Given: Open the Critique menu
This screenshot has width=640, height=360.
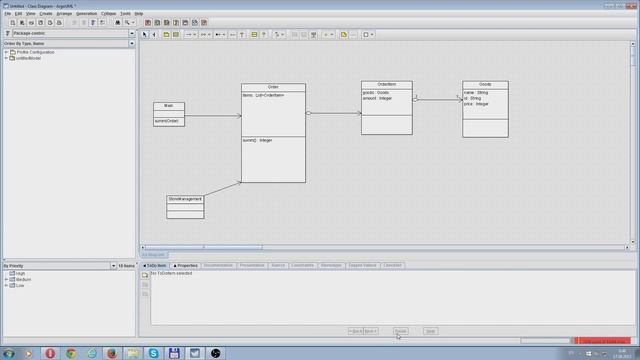Looking at the screenshot, I should 109,13.
